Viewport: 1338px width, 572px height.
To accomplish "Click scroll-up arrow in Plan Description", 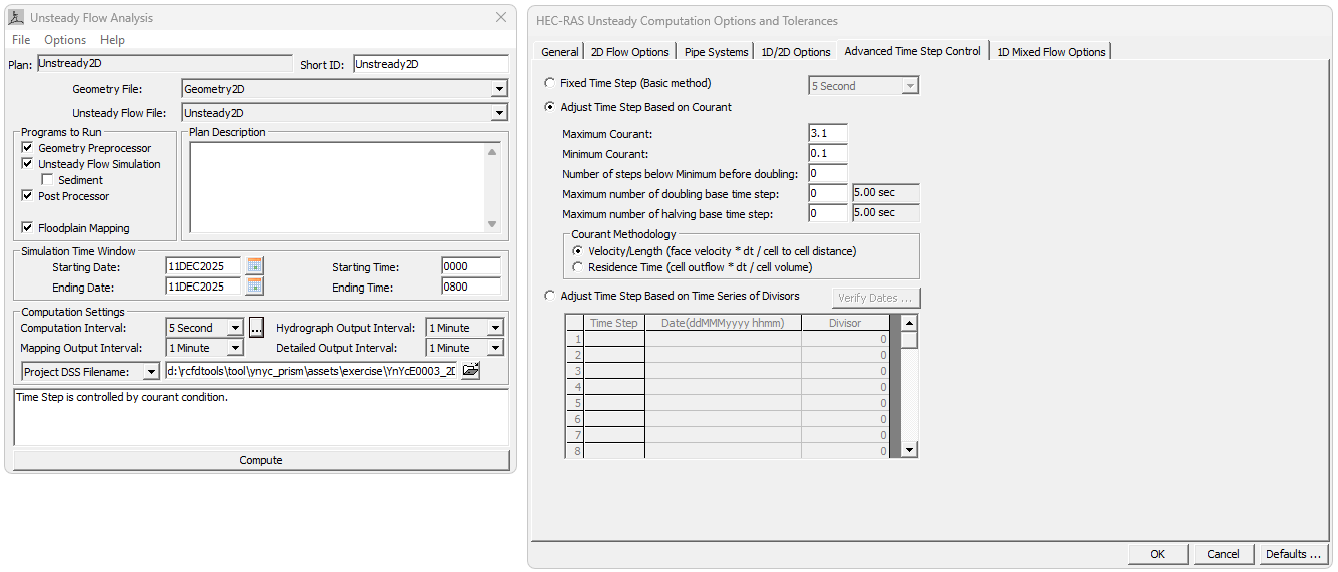I will (492, 152).
